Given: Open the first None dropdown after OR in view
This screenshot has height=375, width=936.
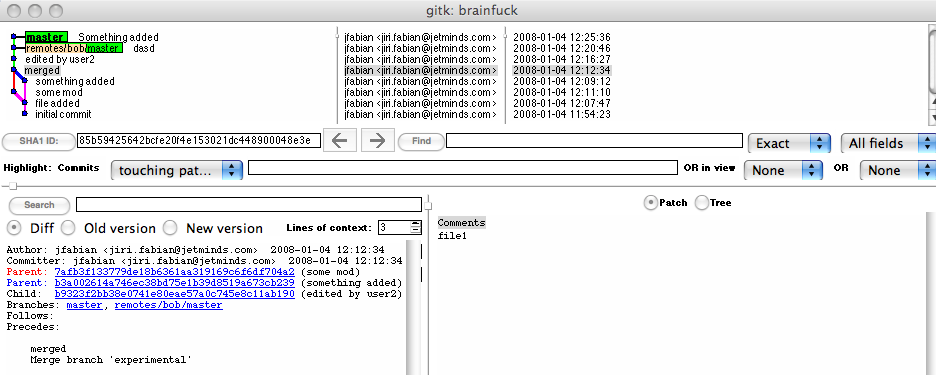Looking at the screenshot, I should click(x=783, y=170).
